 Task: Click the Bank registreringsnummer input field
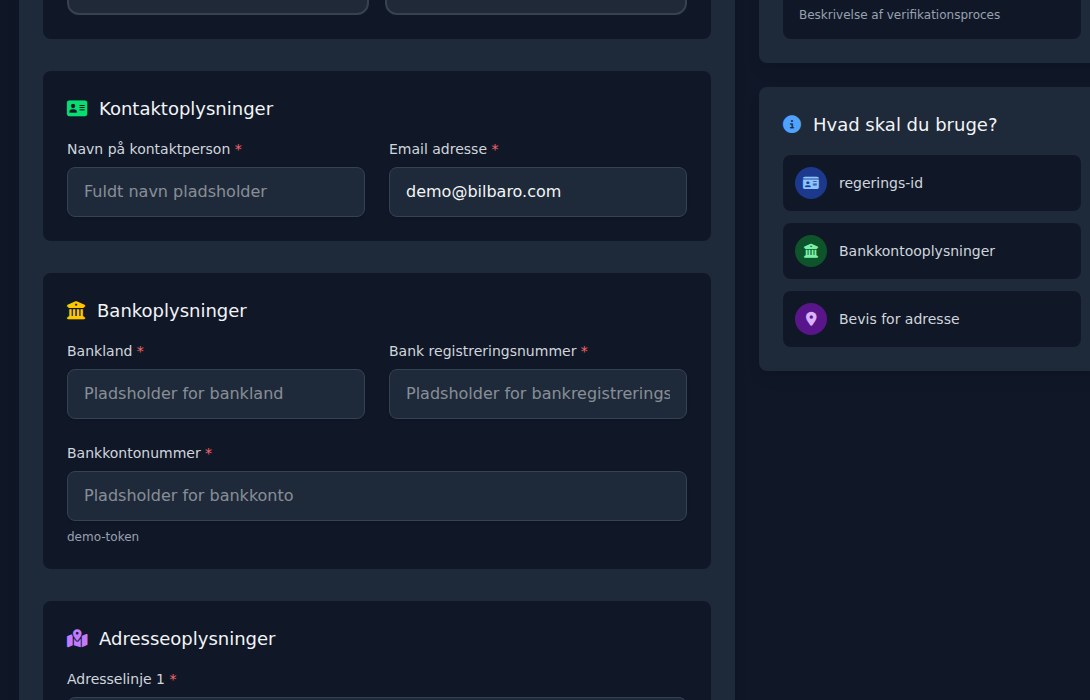coord(537,394)
